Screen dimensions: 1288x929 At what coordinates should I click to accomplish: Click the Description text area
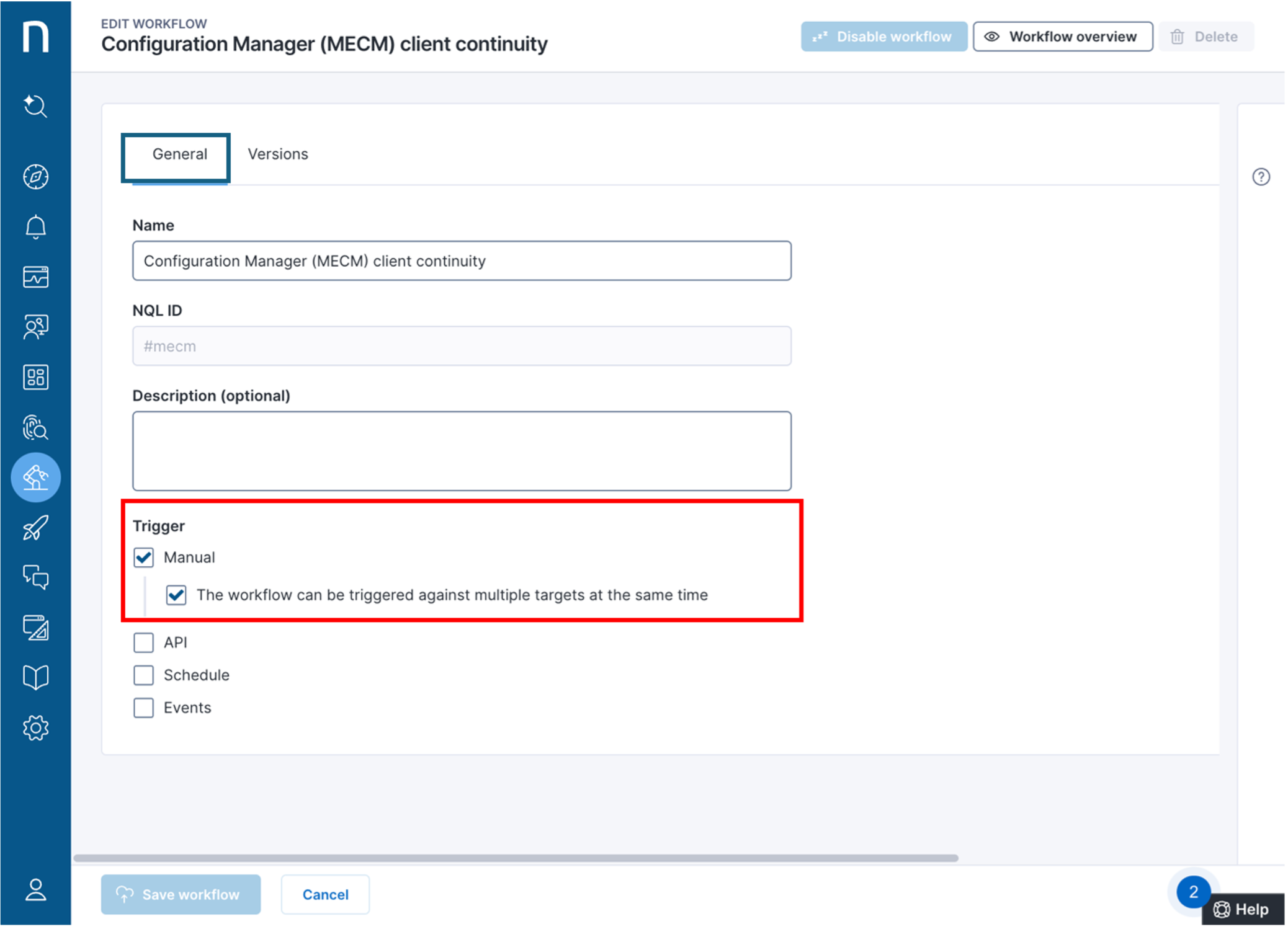coord(462,451)
